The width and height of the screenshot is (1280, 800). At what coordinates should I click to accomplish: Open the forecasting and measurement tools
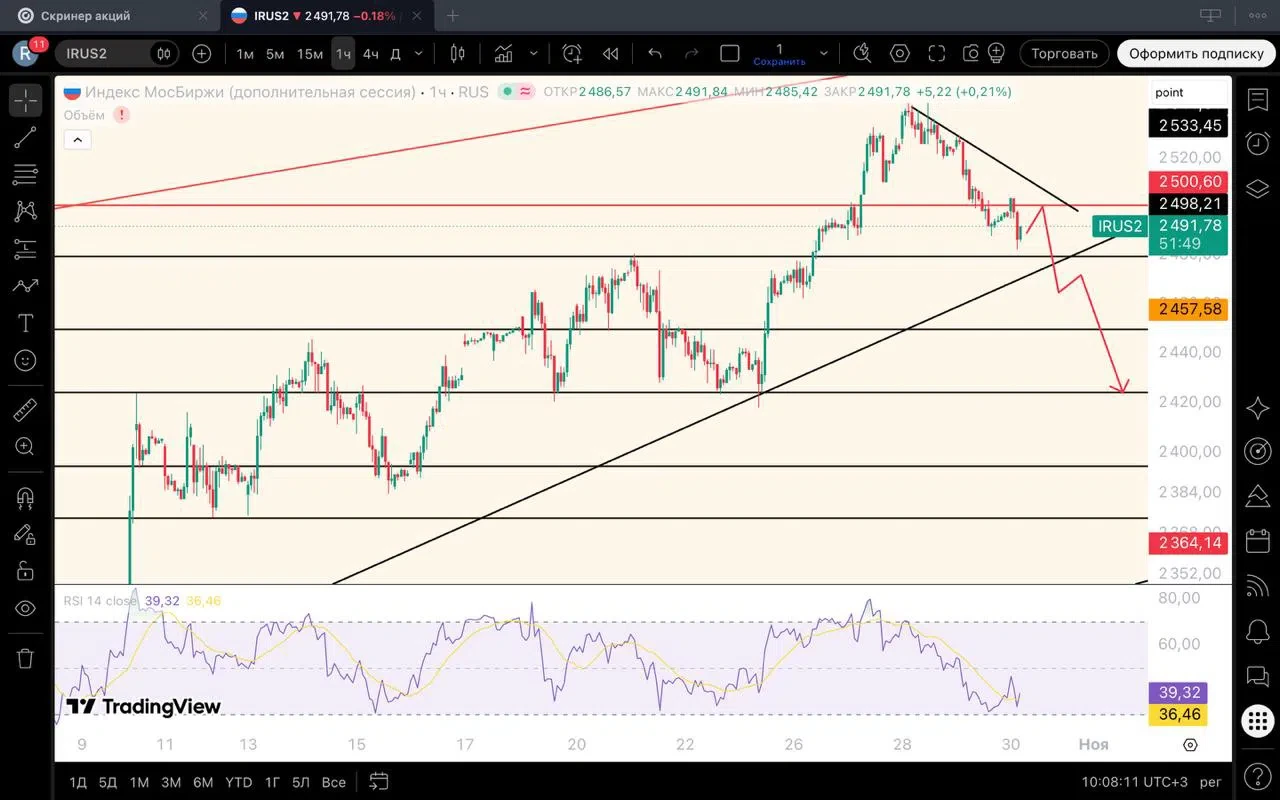pyautogui.click(x=25, y=249)
